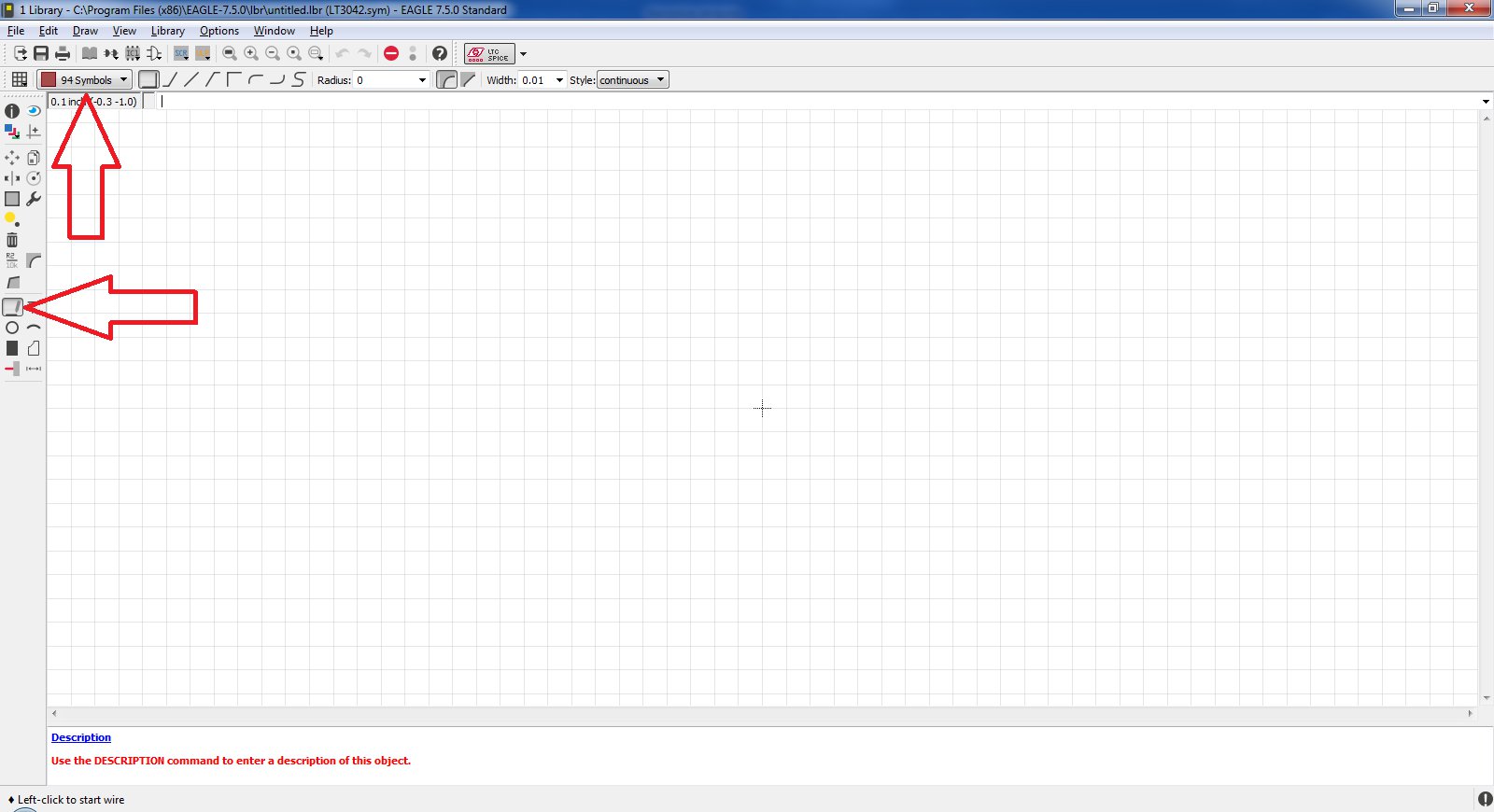Viewport: 1494px width, 812px height.
Task: Run a script with the SCR icon
Action: pyautogui.click(x=181, y=54)
